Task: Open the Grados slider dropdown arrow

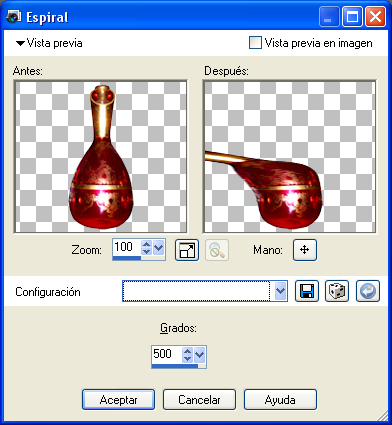Action: pyautogui.click(x=199, y=354)
